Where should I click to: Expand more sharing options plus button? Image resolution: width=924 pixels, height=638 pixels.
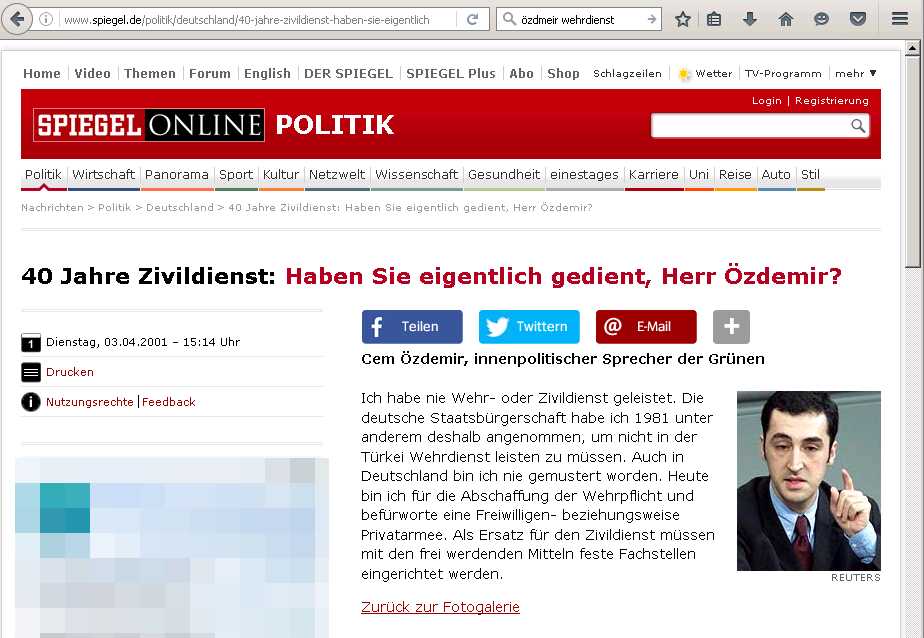coord(731,327)
